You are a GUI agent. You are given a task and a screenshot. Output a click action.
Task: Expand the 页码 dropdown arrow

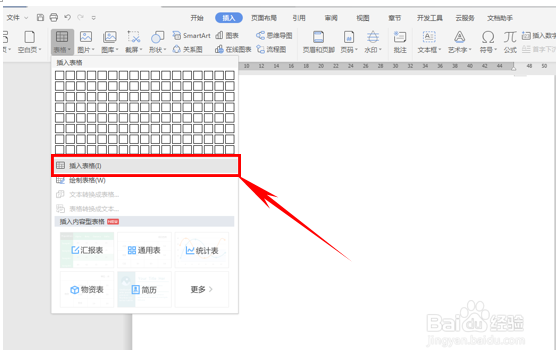[356, 50]
